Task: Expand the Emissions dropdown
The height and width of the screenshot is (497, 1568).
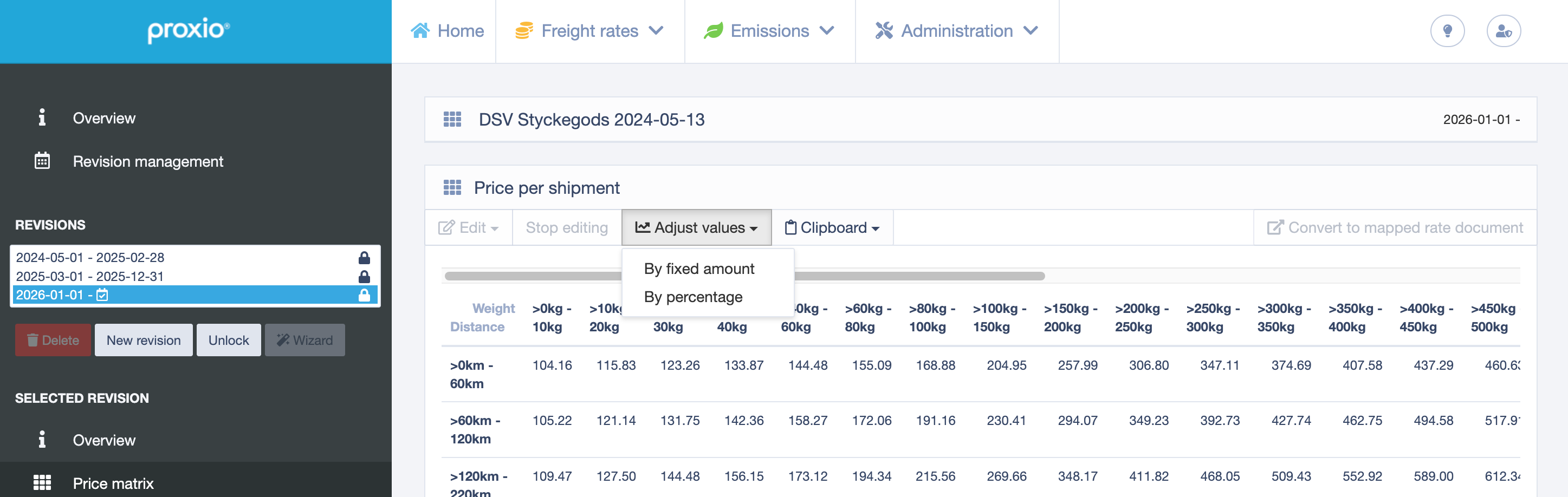Action: pyautogui.click(x=769, y=31)
